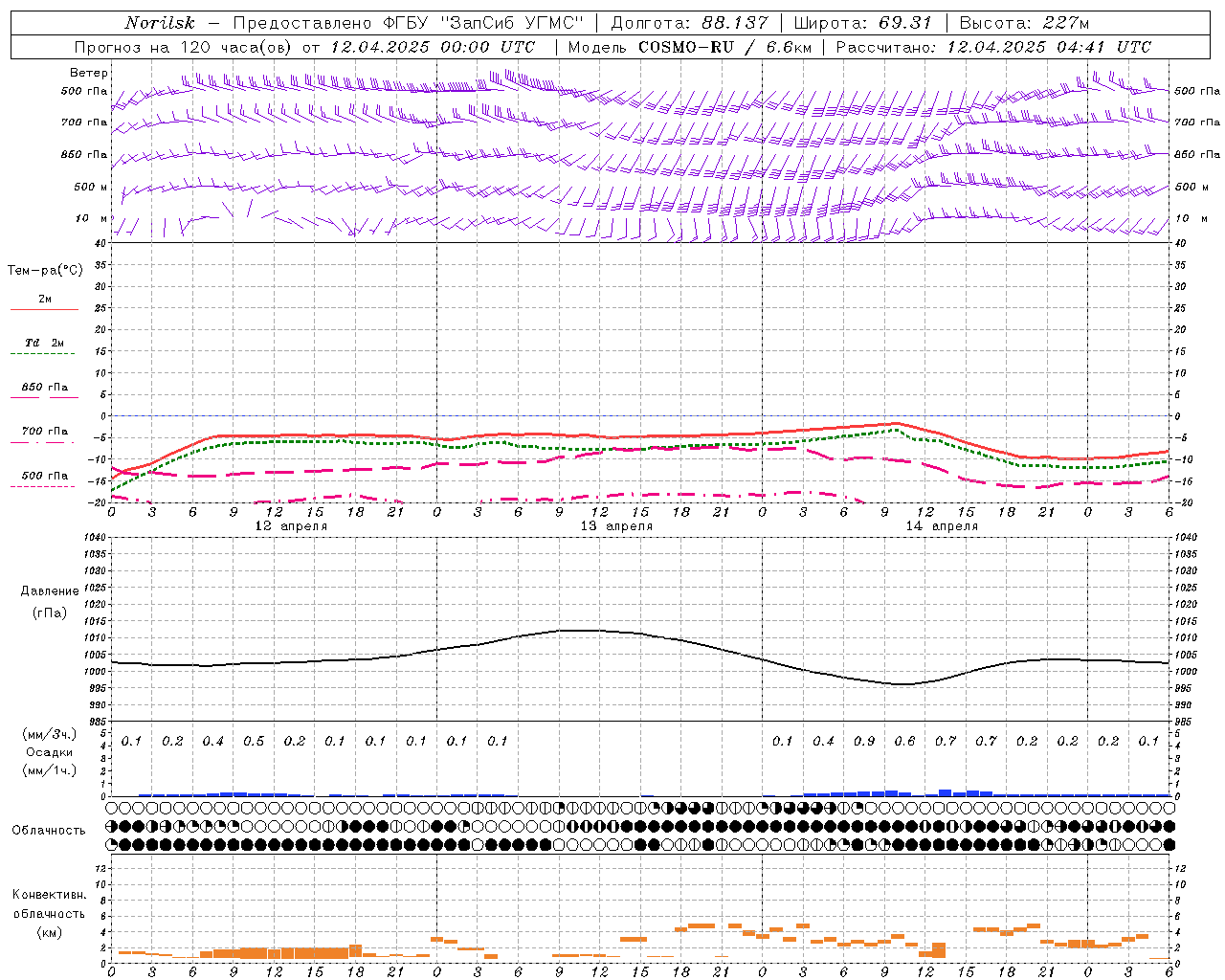Click the Td 2м dew point legend entry
The width and height of the screenshot is (1225, 980).
click(x=44, y=343)
